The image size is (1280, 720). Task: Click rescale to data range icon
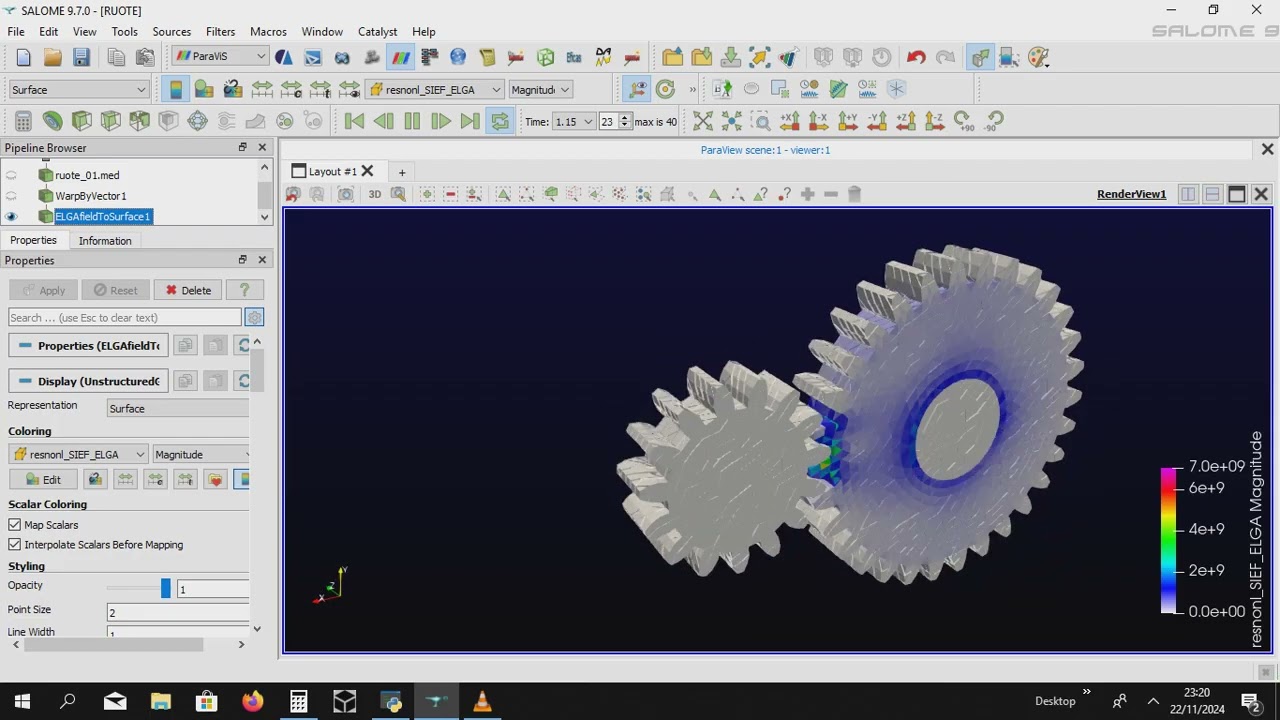(262, 89)
